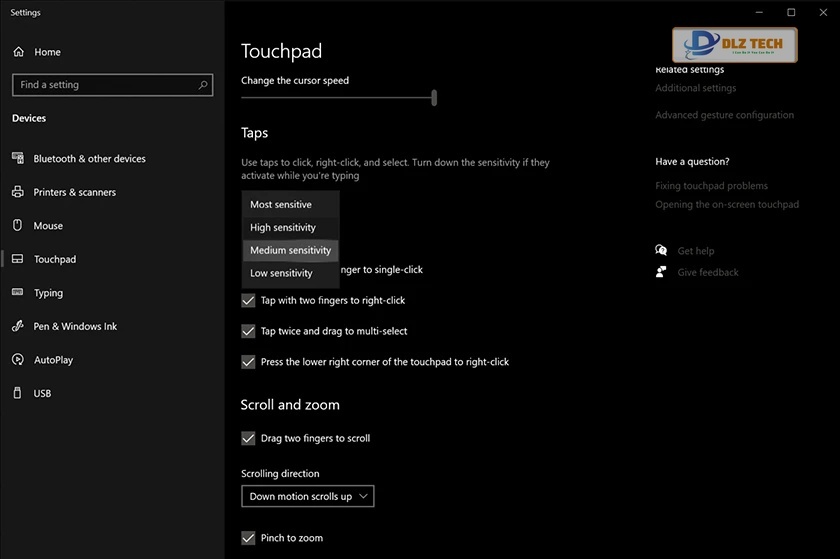The height and width of the screenshot is (559, 840).
Task: Click the Give feedback link
Action: 708,272
